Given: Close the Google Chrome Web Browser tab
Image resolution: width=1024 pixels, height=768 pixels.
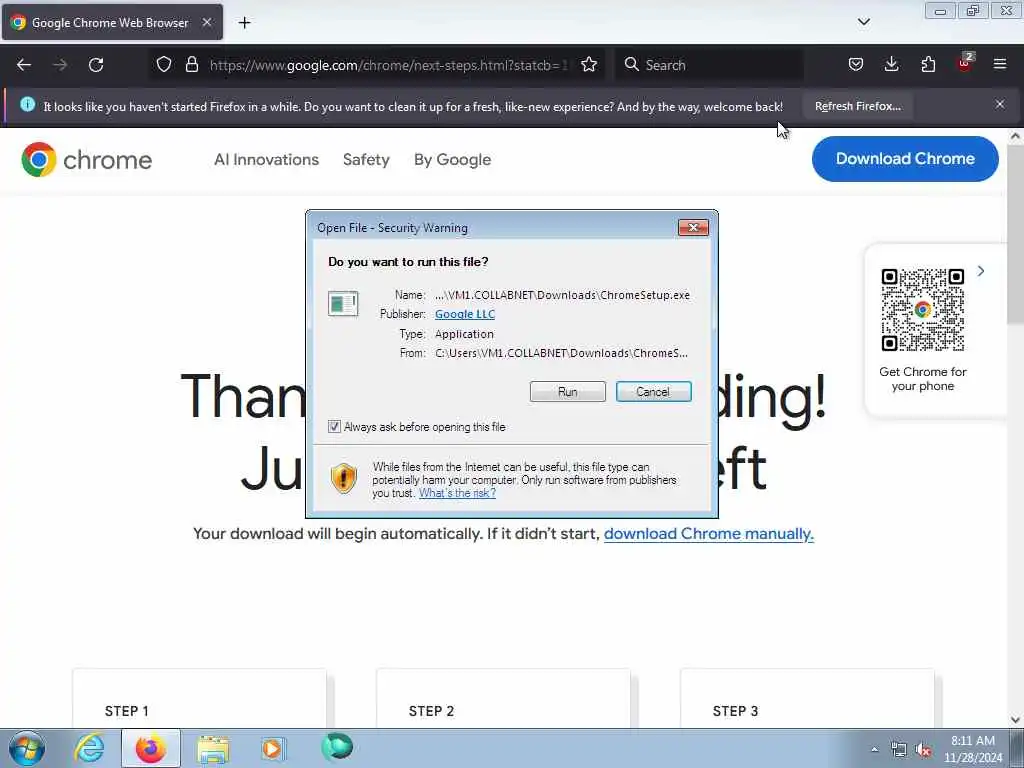Looking at the screenshot, I should tap(206, 22).
